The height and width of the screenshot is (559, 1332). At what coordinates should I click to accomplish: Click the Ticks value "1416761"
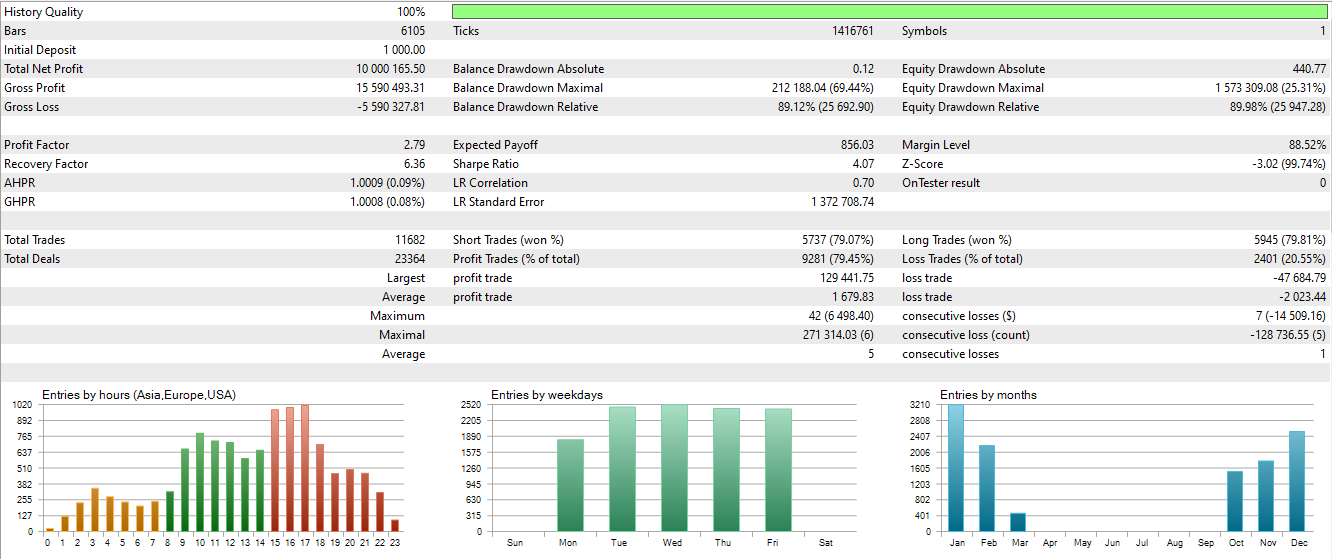click(x=853, y=31)
